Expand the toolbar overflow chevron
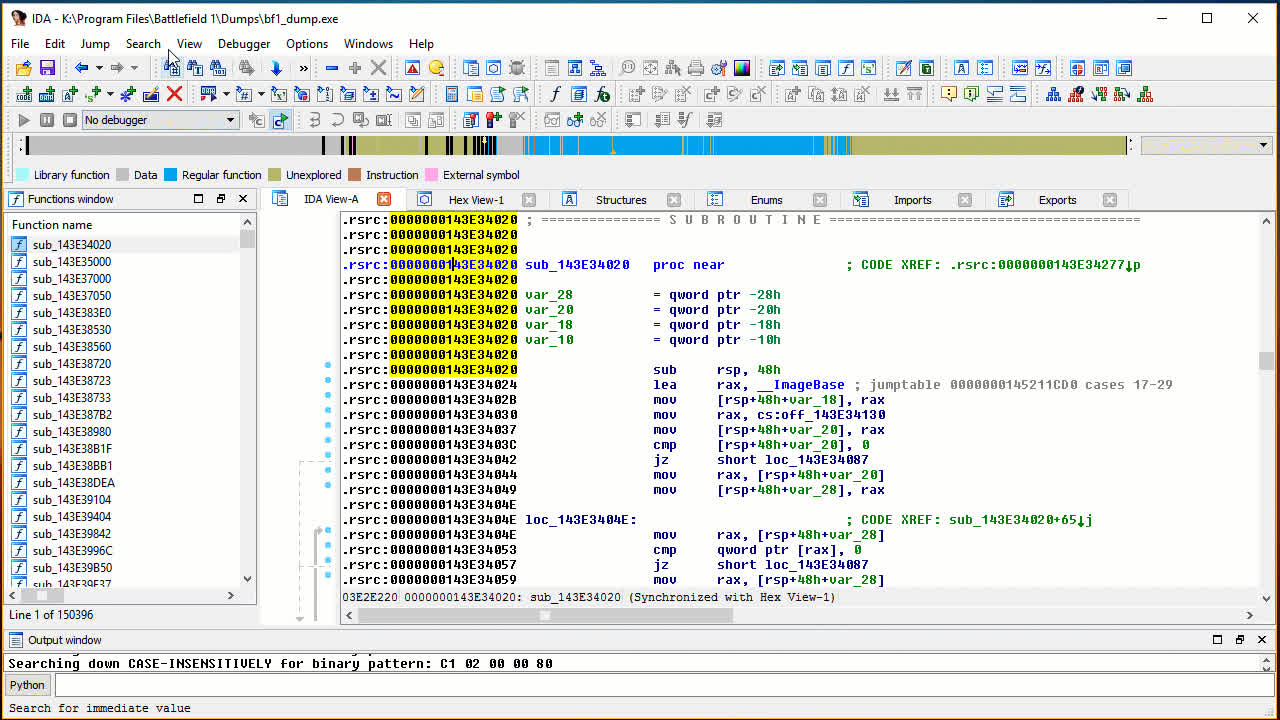 click(x=303, y=68)
